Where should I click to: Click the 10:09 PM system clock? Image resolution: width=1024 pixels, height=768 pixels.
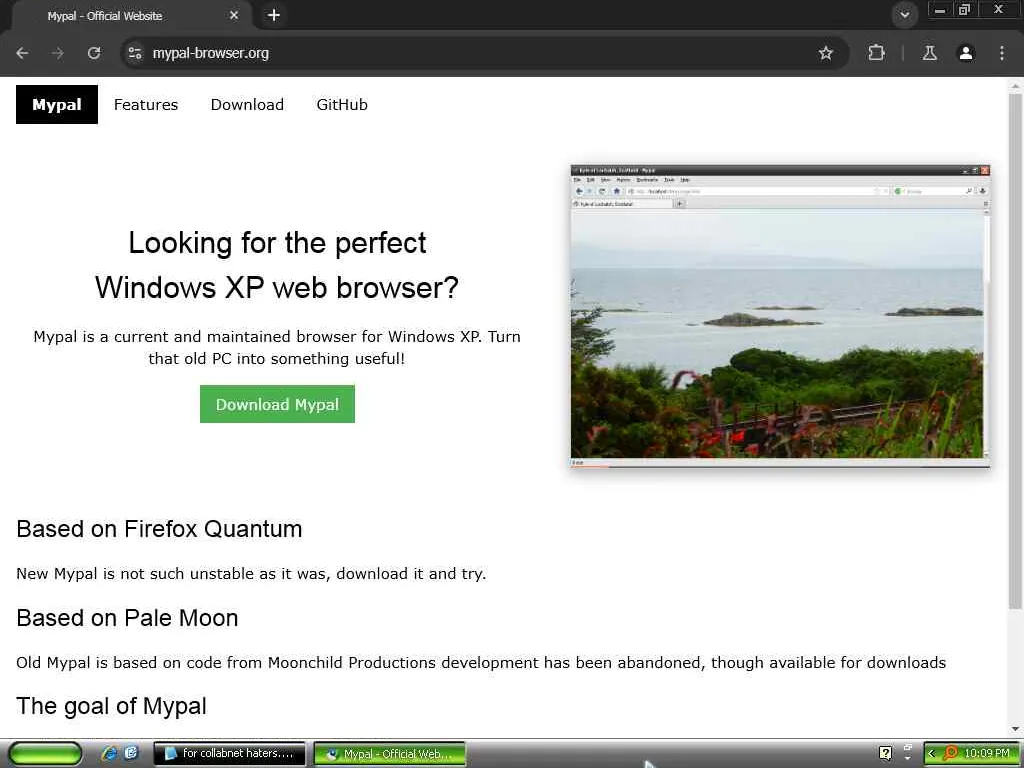pyautogui.click(x=987, y=753)
